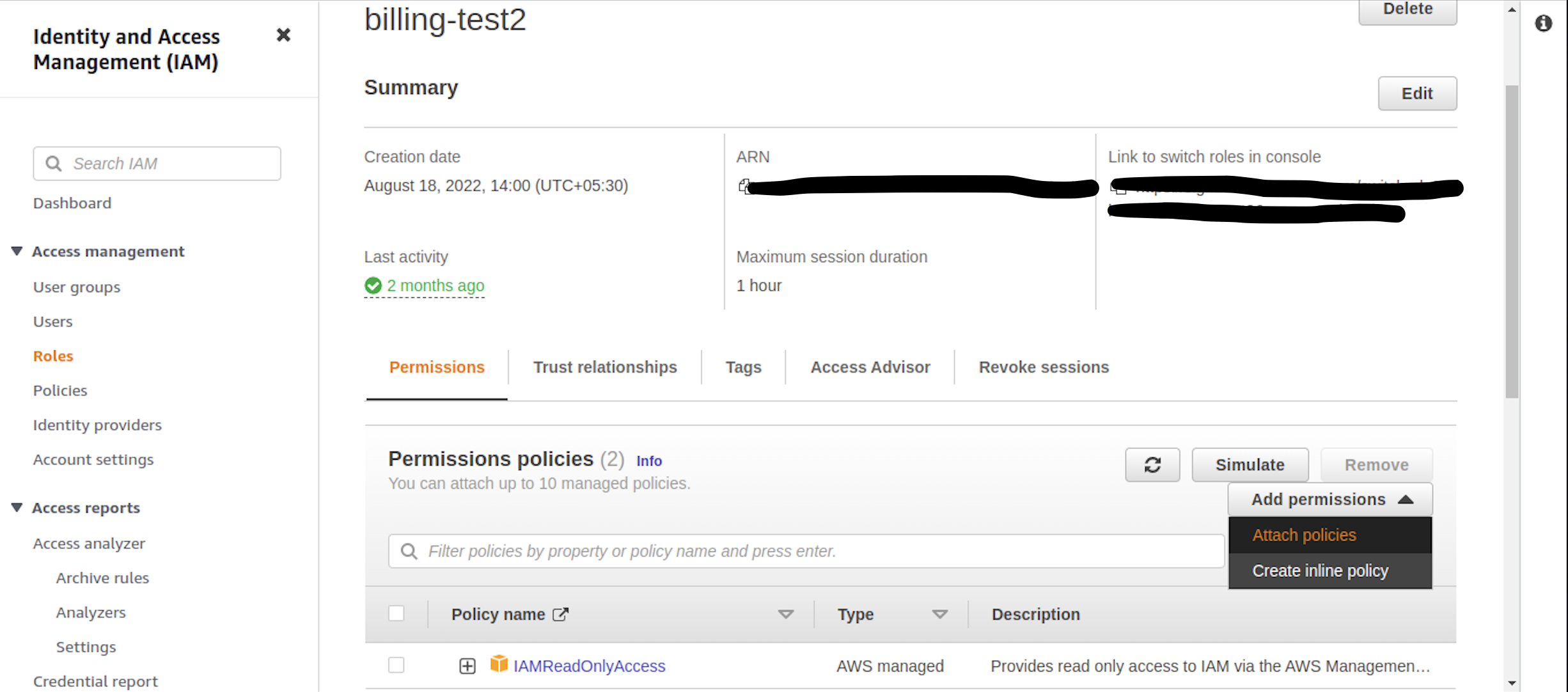Open Identity providers
This screenshot has width=1568, height=692.
(x=97, y=425)
